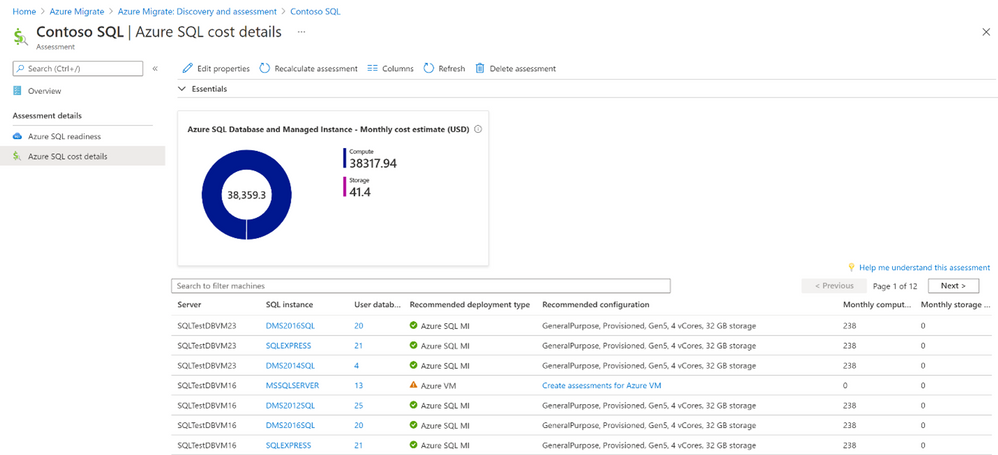Click the Page 1 of 12 indicator
The image size is (998, 455).
click(x=895, y=286)
